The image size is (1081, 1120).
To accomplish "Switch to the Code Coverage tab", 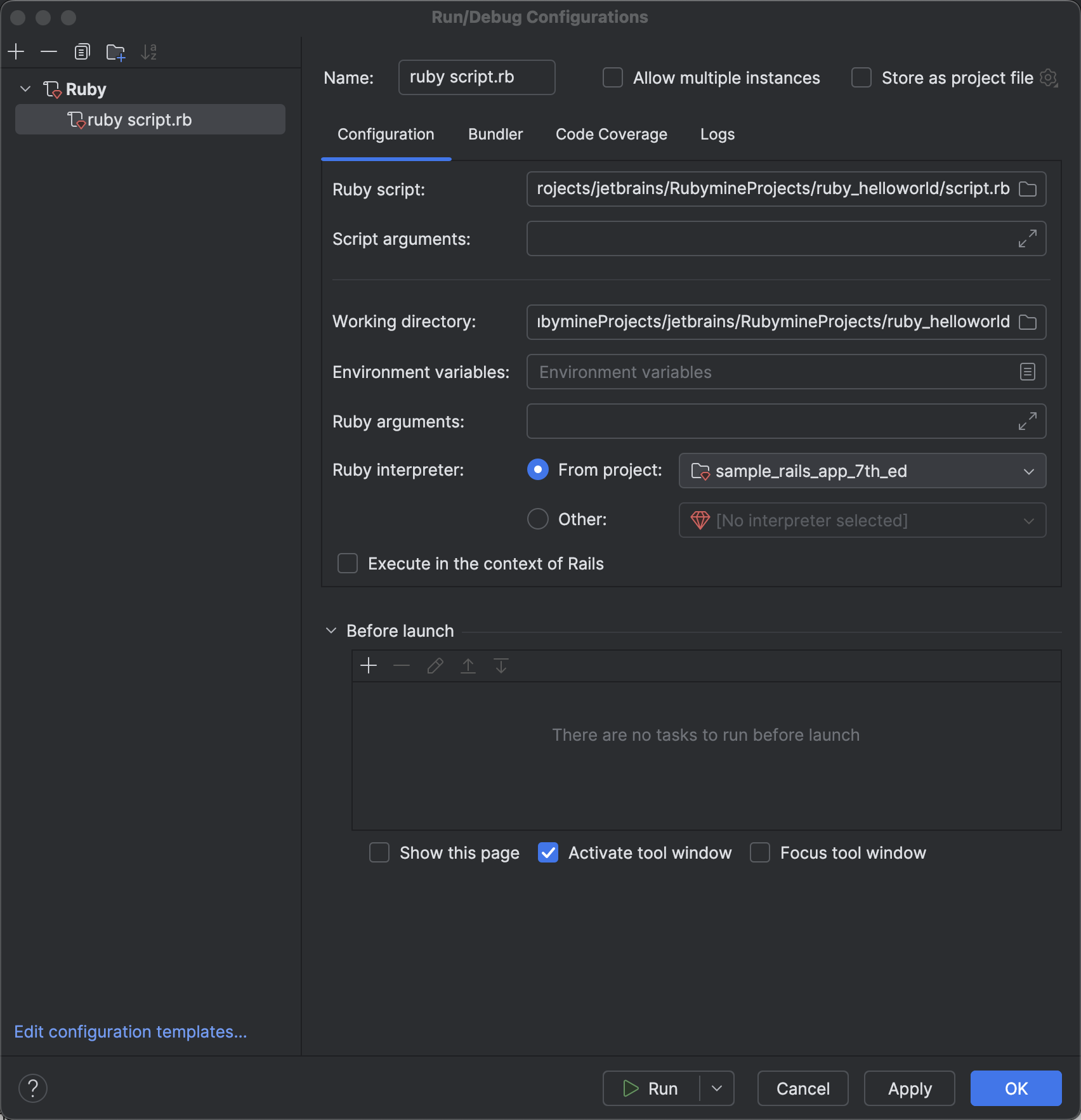I will [611, 134].
